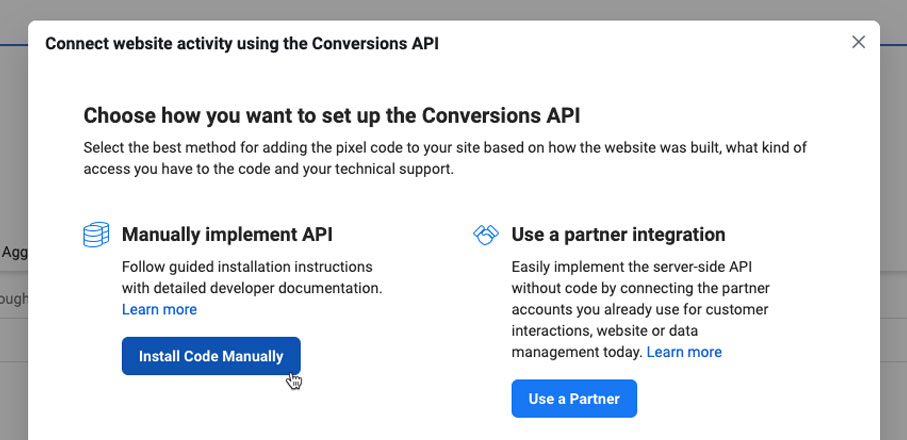The image size is (907, 440).
Task: Click the 'Follow guided installation instructions' text
Action: 247,267
